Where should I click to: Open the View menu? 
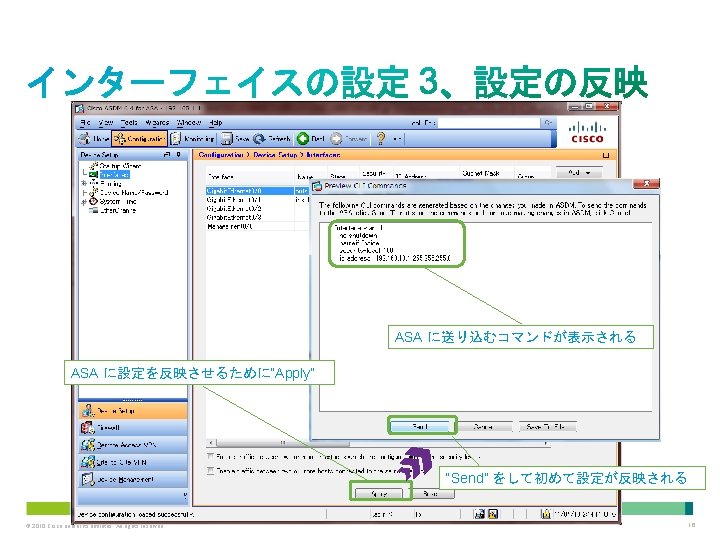[106, 123]
